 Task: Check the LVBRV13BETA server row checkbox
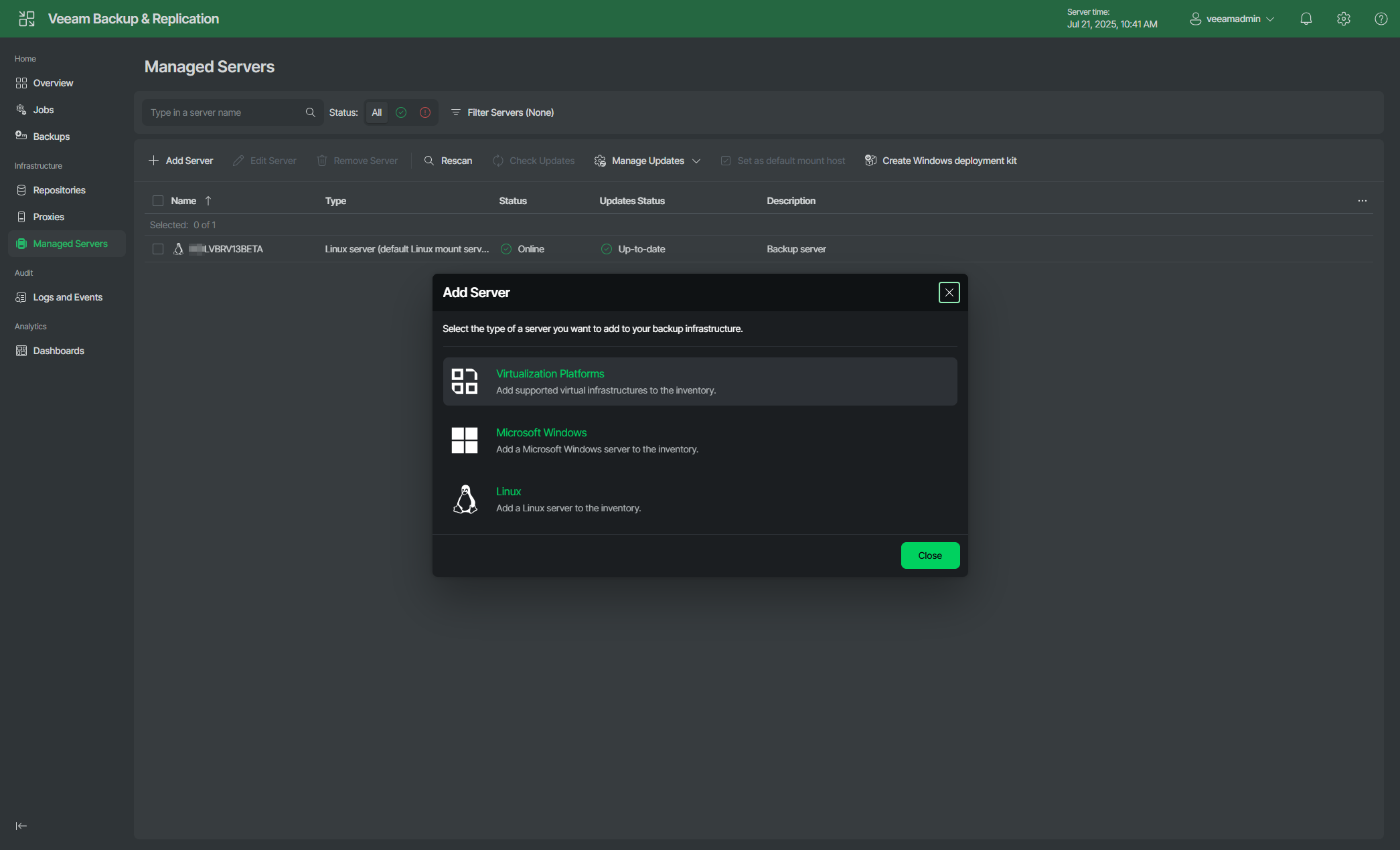(x=158, y=249)
